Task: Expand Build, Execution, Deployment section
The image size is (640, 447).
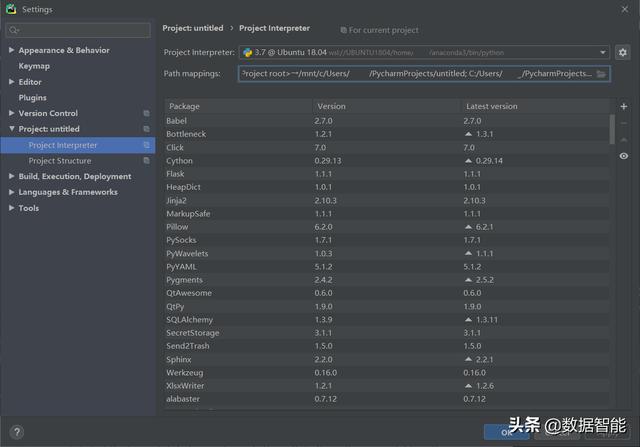Action: click(x=11, y=176)
